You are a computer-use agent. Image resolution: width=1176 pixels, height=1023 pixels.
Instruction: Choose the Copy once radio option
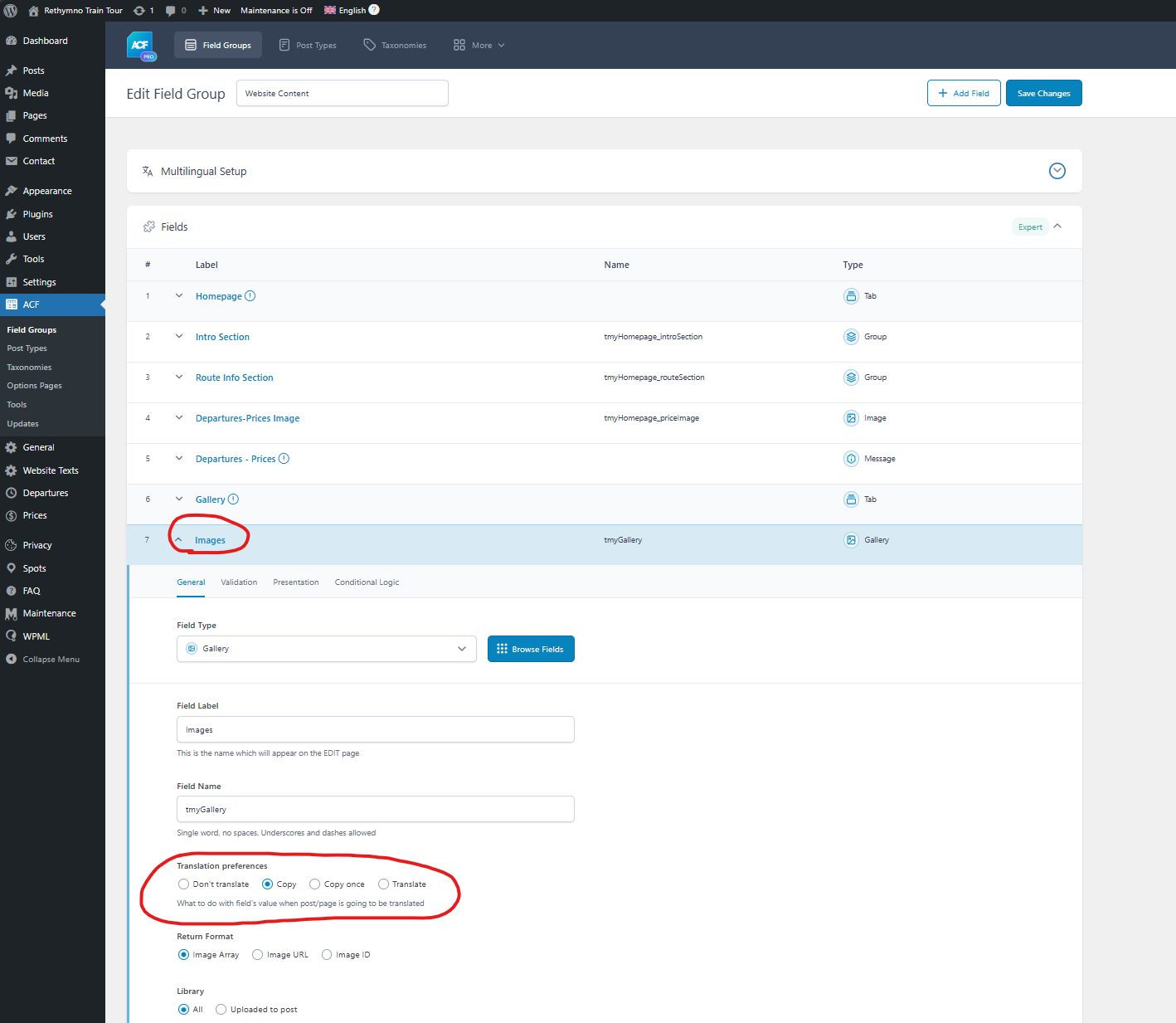pyautogui.click(x=314, y=884)
